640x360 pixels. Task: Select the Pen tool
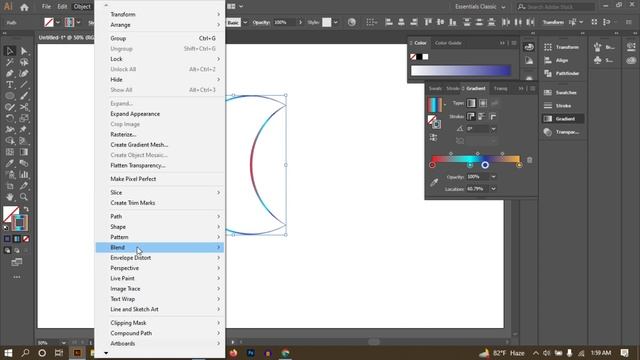tap(10, 74)
